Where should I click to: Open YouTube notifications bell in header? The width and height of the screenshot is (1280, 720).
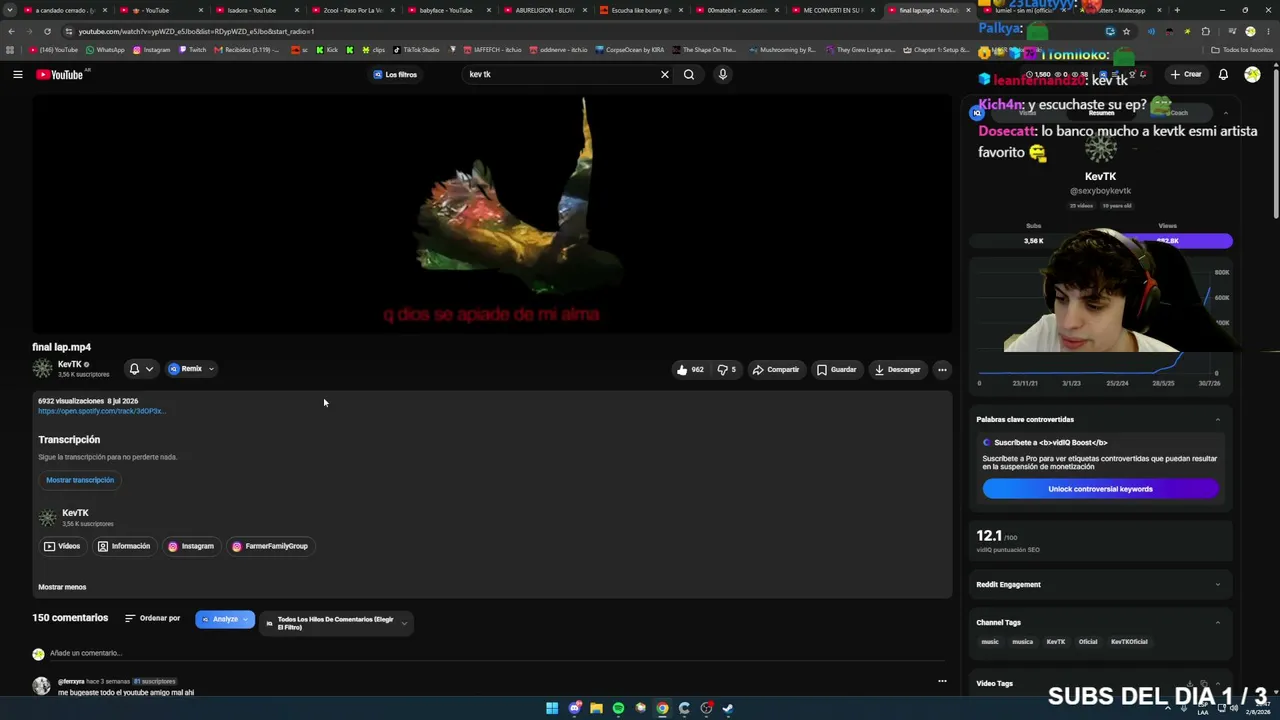(1223, 74)
